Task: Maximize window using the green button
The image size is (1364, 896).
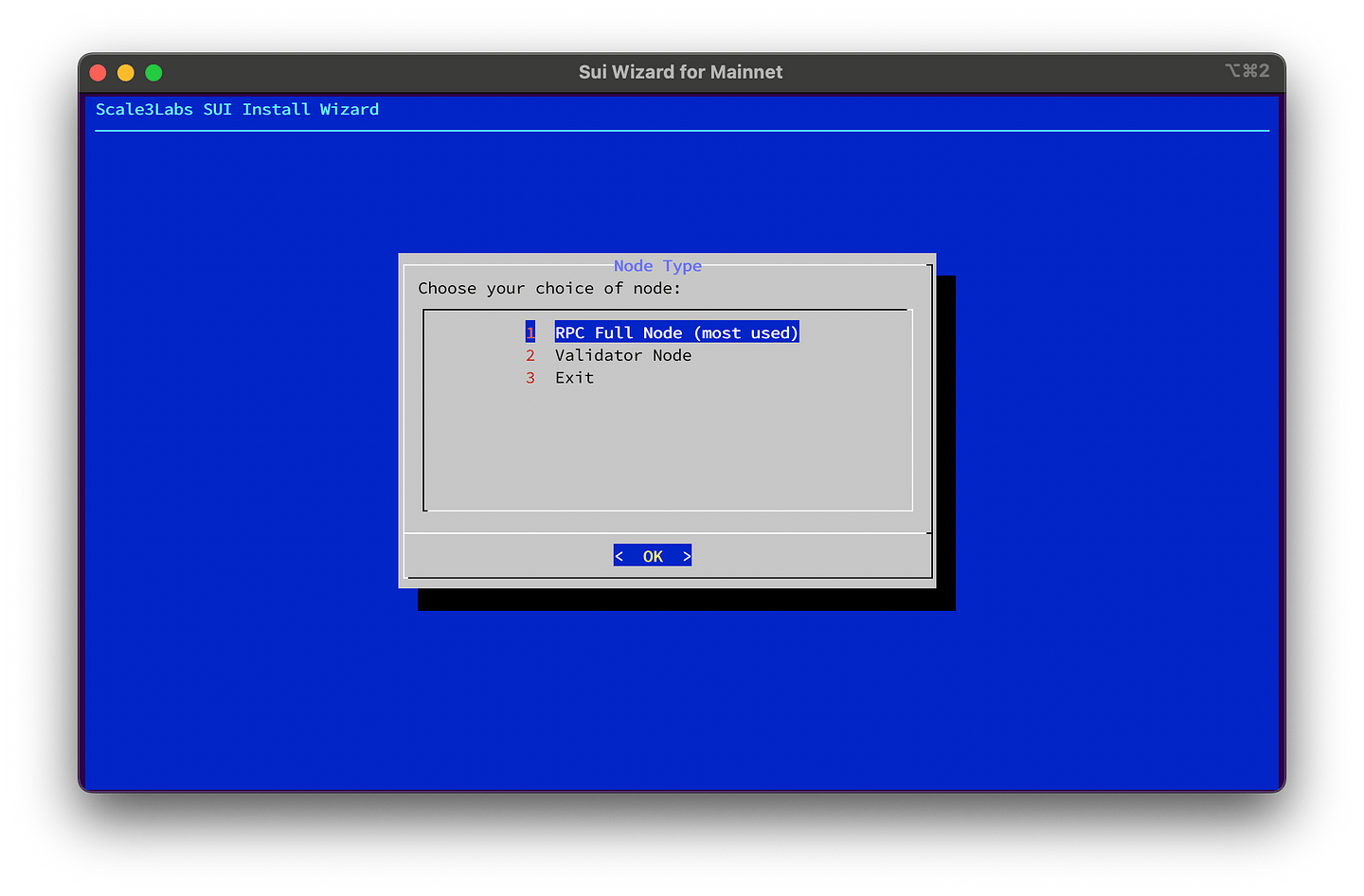Action: [x=153, y=73]
